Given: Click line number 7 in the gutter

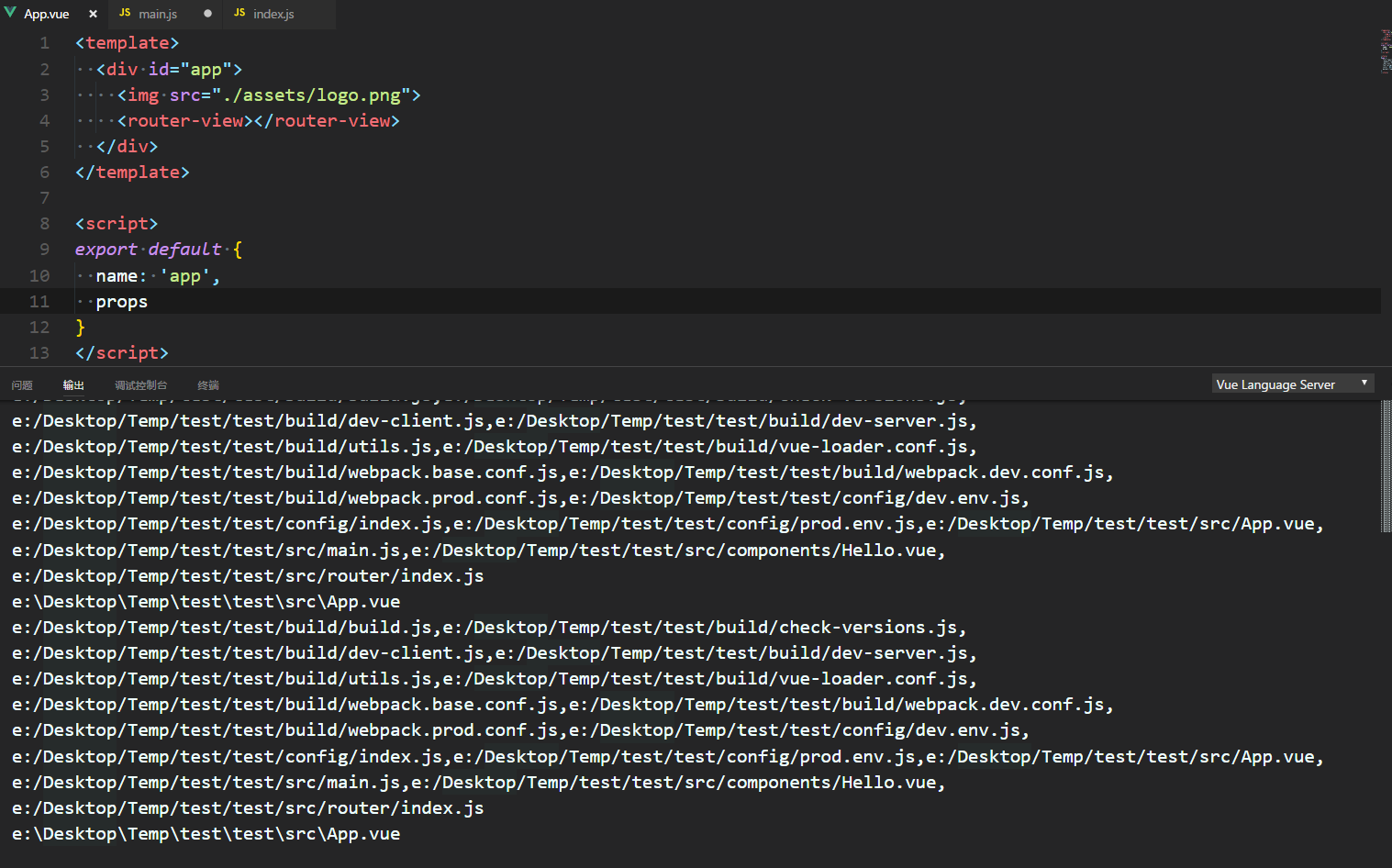Looking at the screenshot, I should (x=45, y=197).
